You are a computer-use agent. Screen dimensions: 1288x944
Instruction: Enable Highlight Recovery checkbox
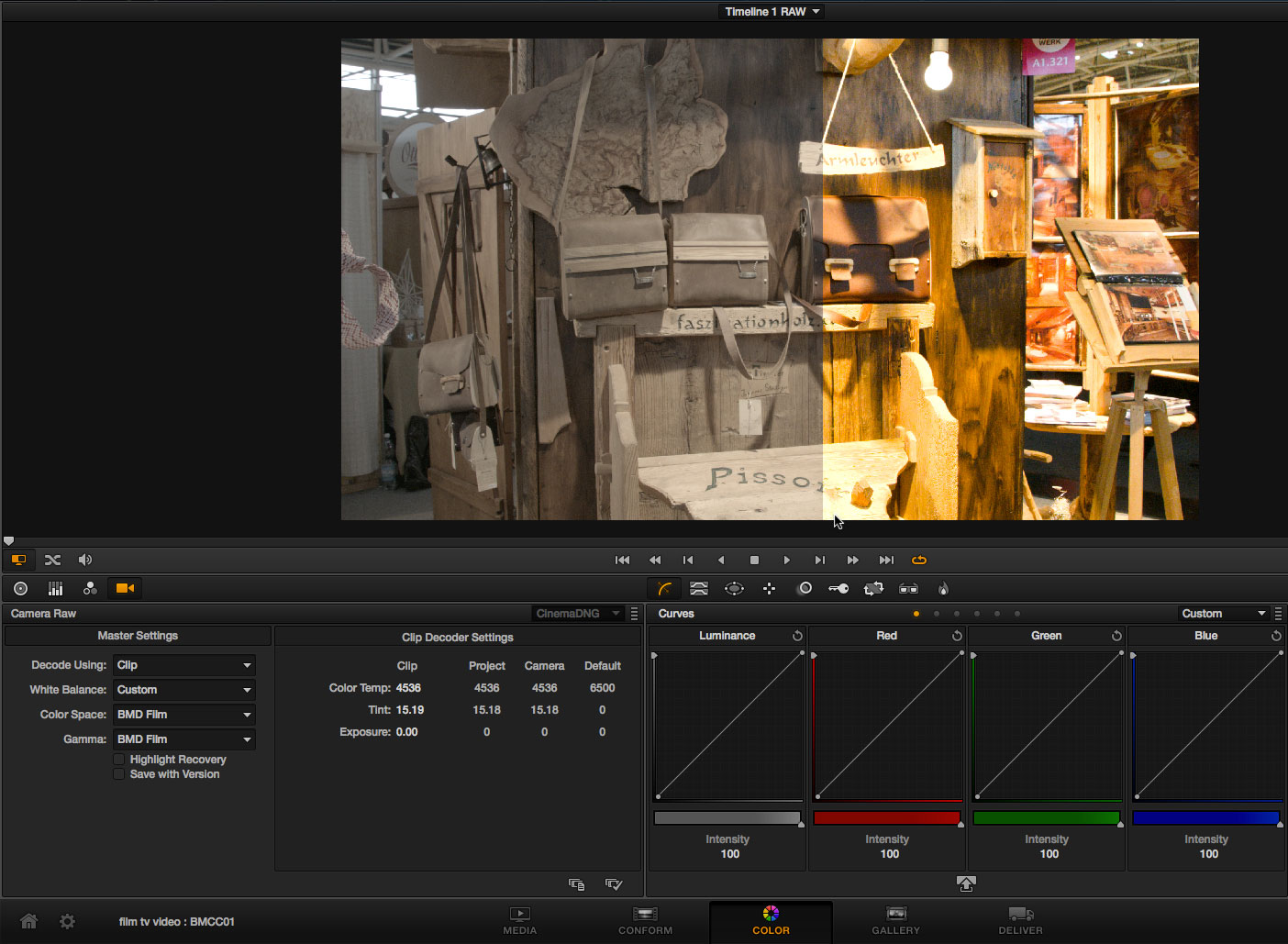(119, 760)
